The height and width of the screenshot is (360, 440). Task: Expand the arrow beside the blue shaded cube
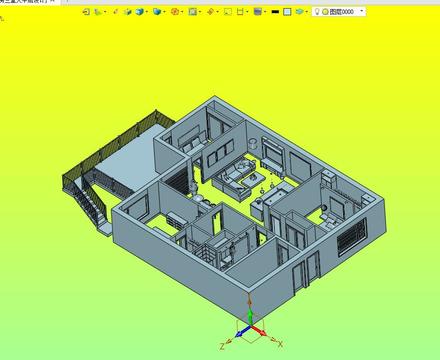click(x=147, y=12)
